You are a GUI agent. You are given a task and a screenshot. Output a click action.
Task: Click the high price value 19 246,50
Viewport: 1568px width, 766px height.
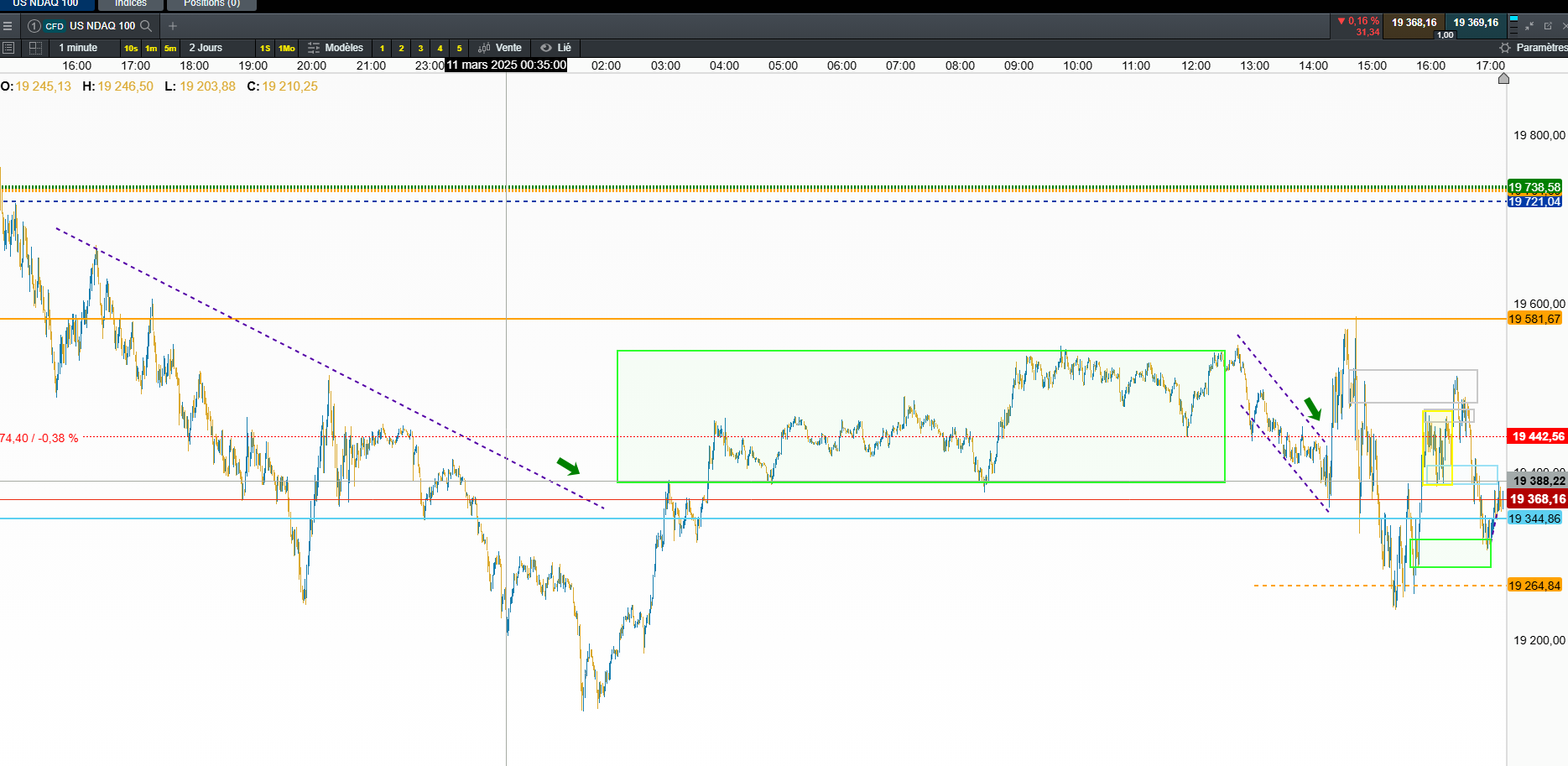click(126, 86)
